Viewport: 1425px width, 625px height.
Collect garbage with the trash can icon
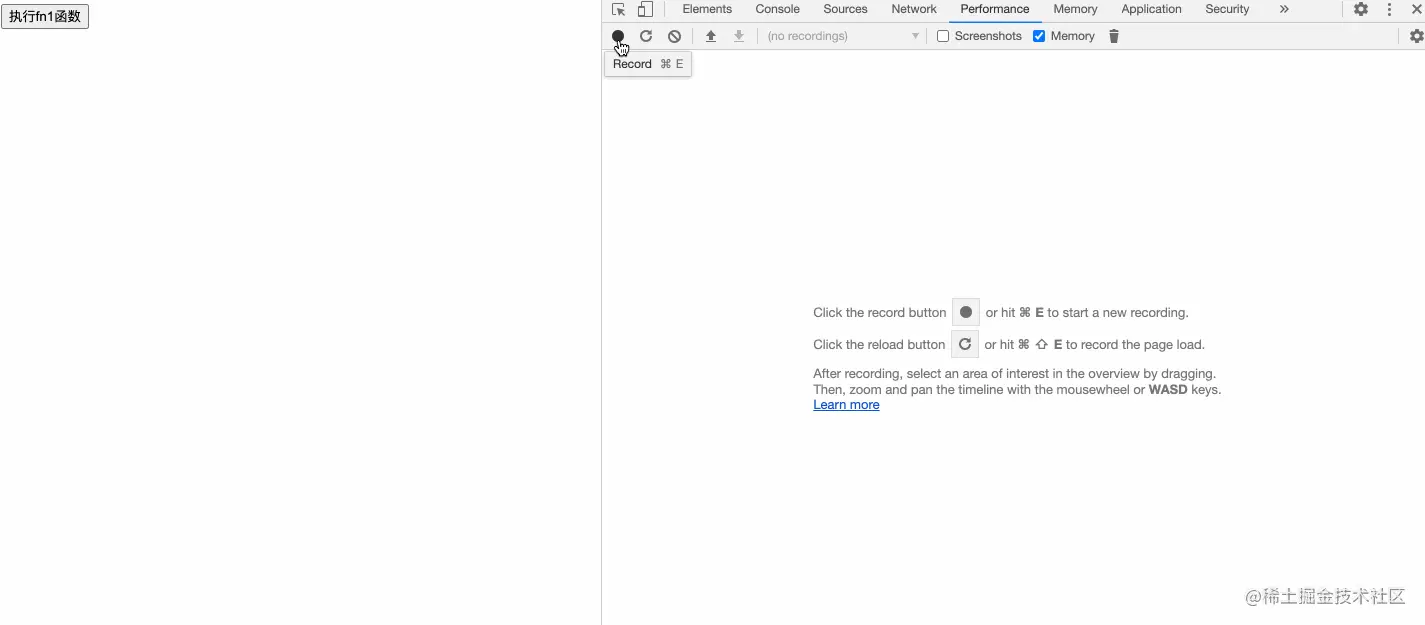click(1114, 36)
